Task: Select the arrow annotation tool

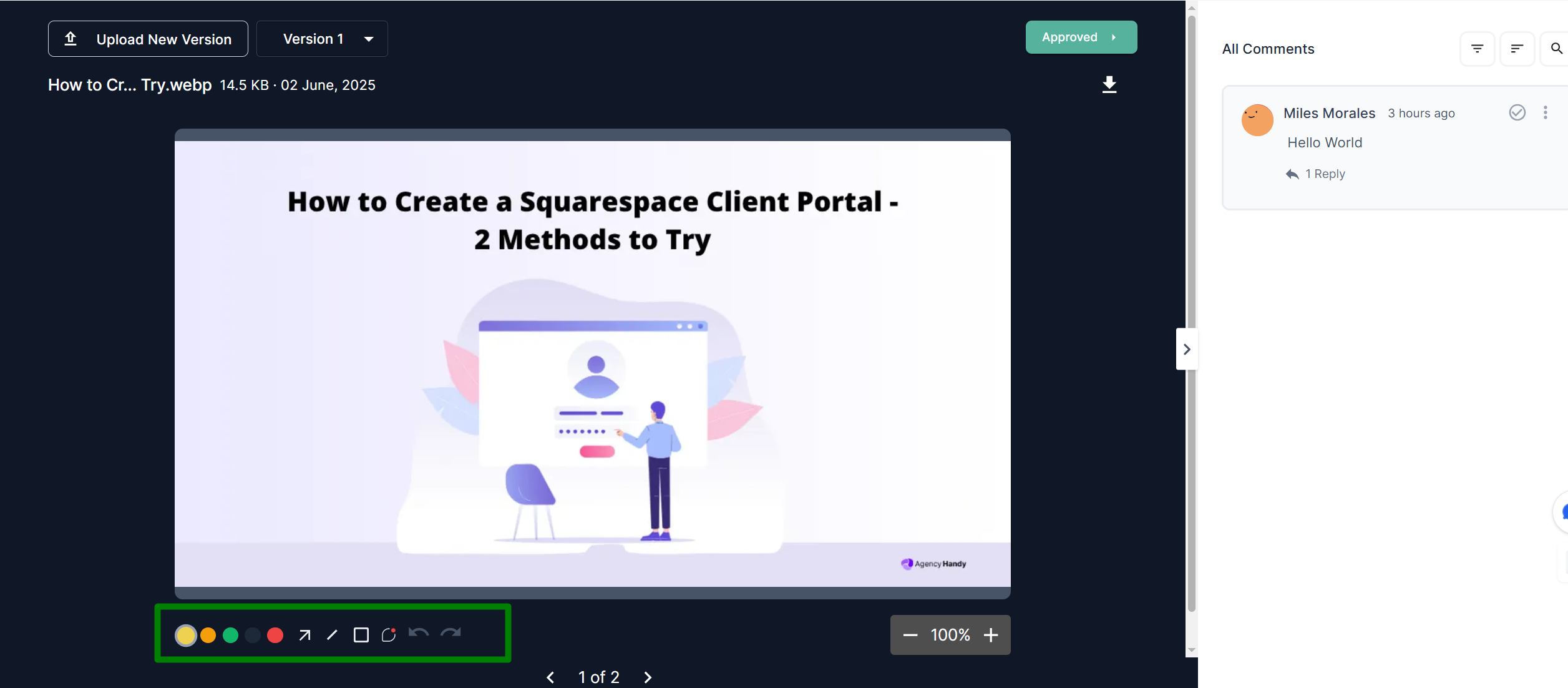Action: click(x=304, y=635)
